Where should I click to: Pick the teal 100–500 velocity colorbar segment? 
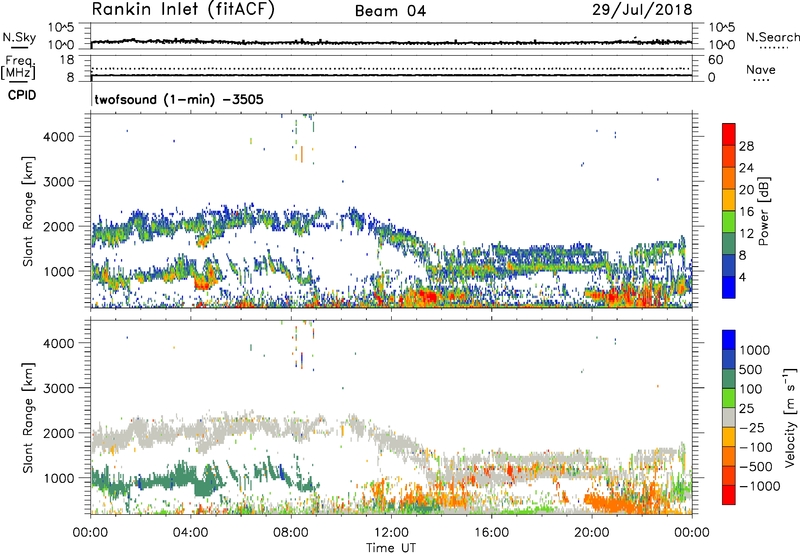(729, 379)
